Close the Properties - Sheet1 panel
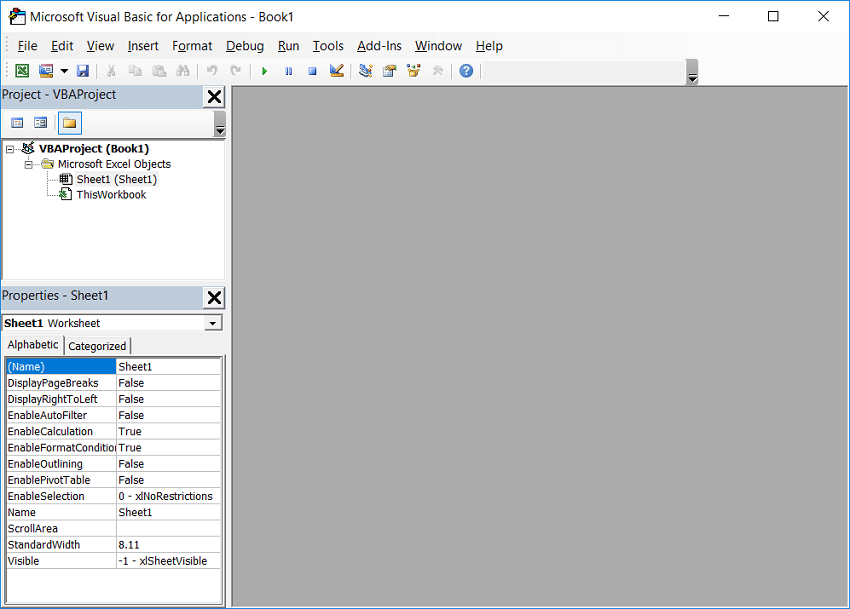 214,297
